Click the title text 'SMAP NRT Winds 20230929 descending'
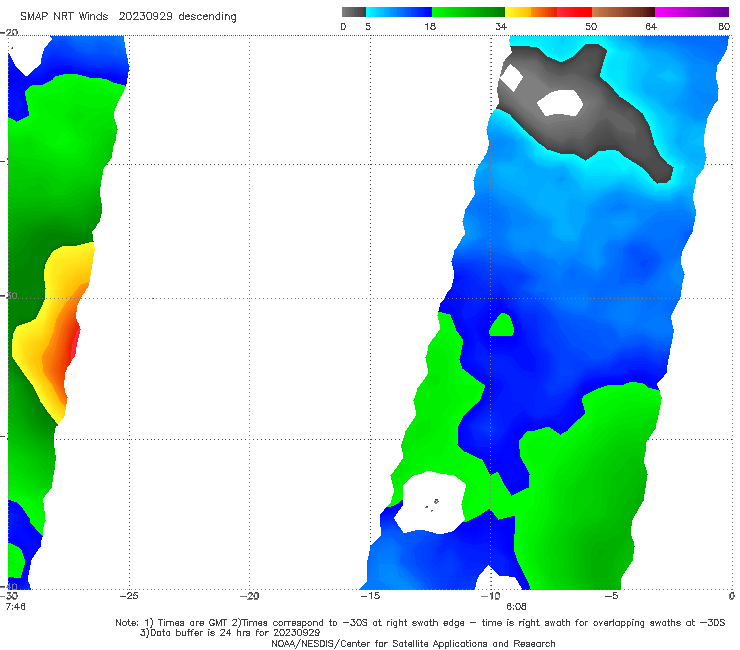Viewport: 740px width, 650px height. point(128,17)
